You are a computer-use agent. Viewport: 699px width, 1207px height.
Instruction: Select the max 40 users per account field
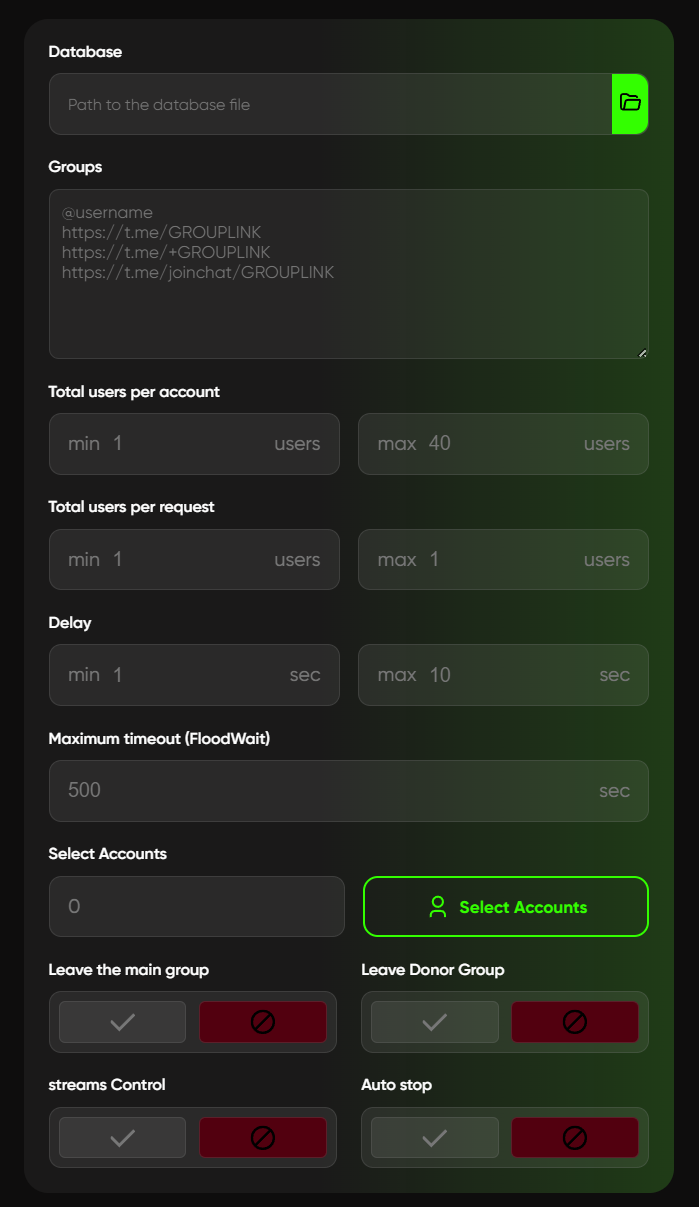[x=503, y=444]
